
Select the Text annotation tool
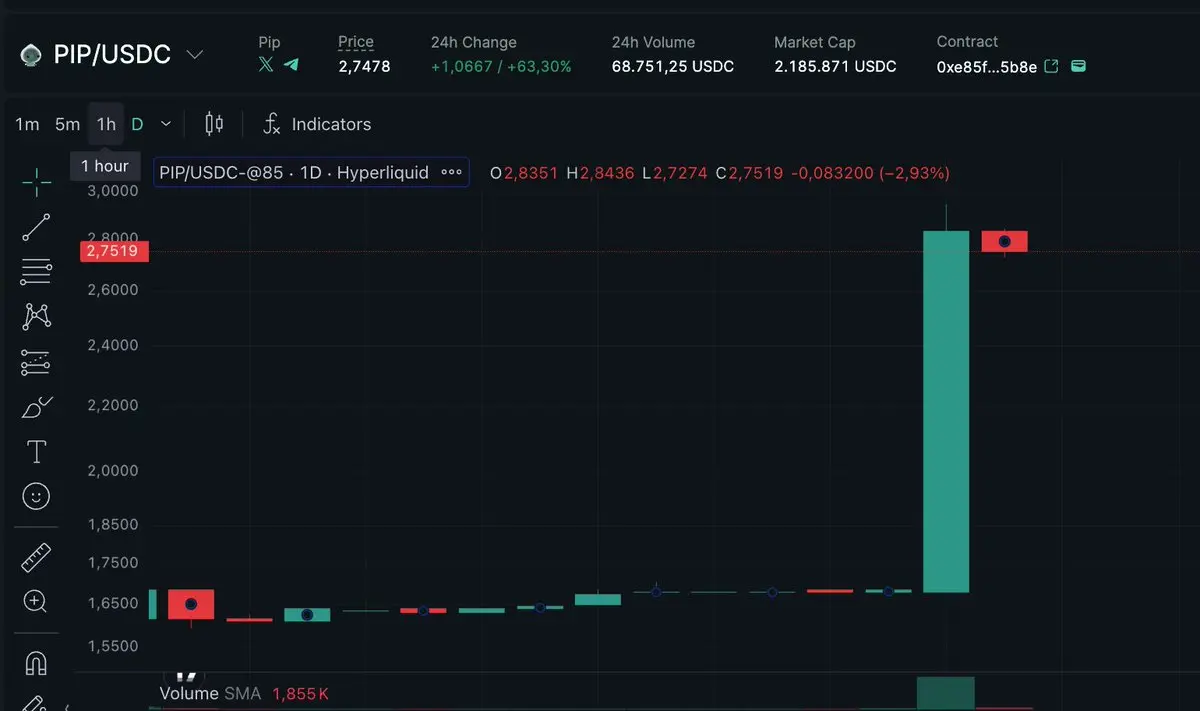pyautogui.click(x=36, y=452)
